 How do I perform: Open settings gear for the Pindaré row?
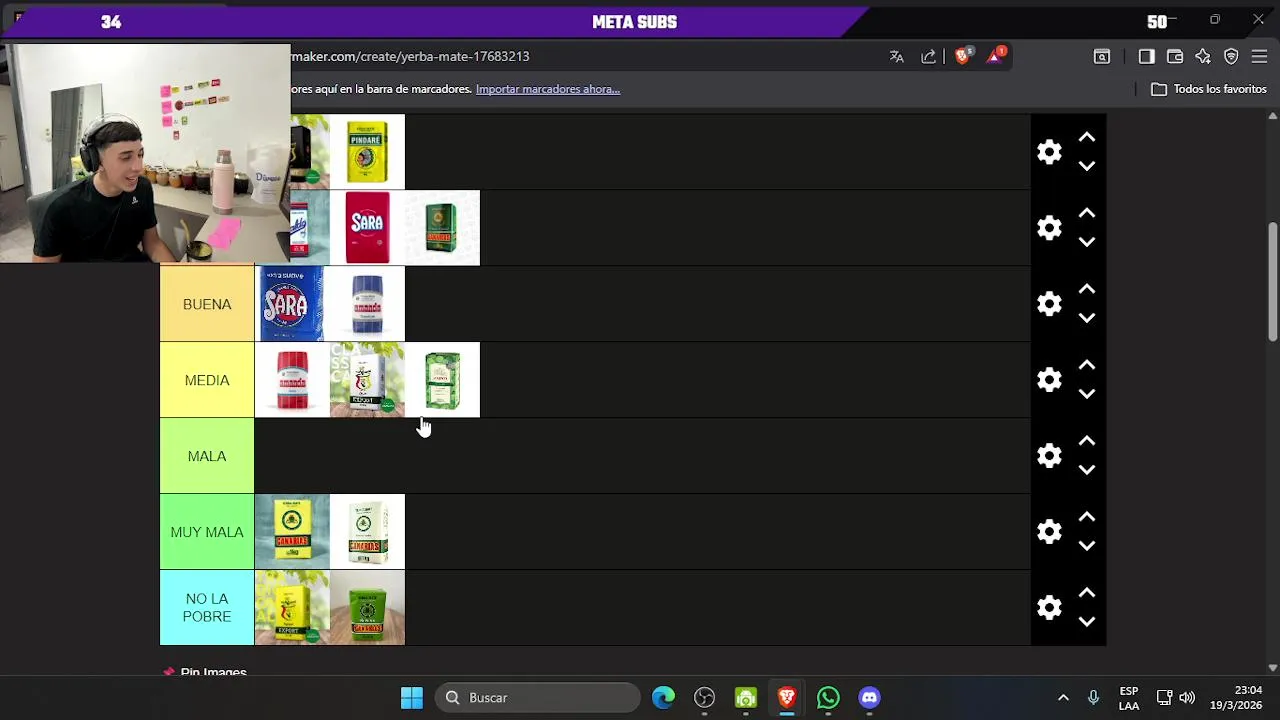click(x=1049, y=152)
